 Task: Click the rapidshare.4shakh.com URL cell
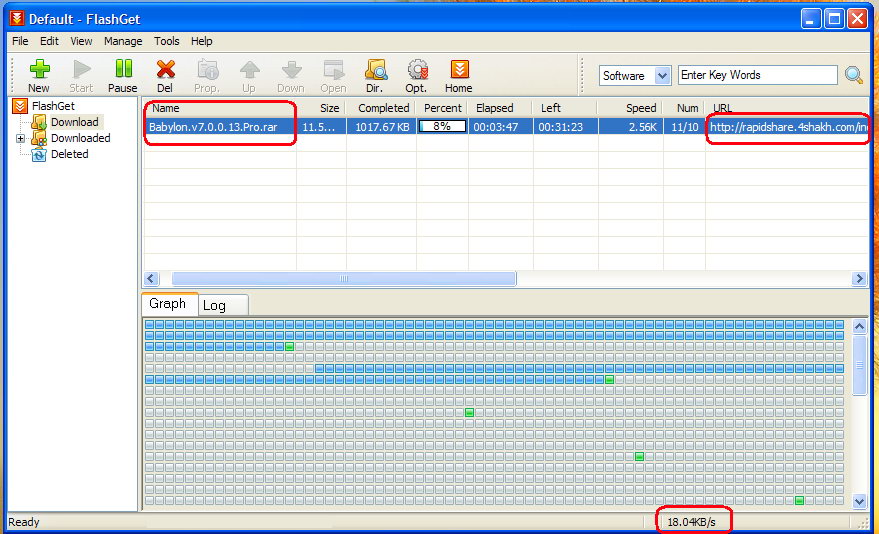coord(788,127)
